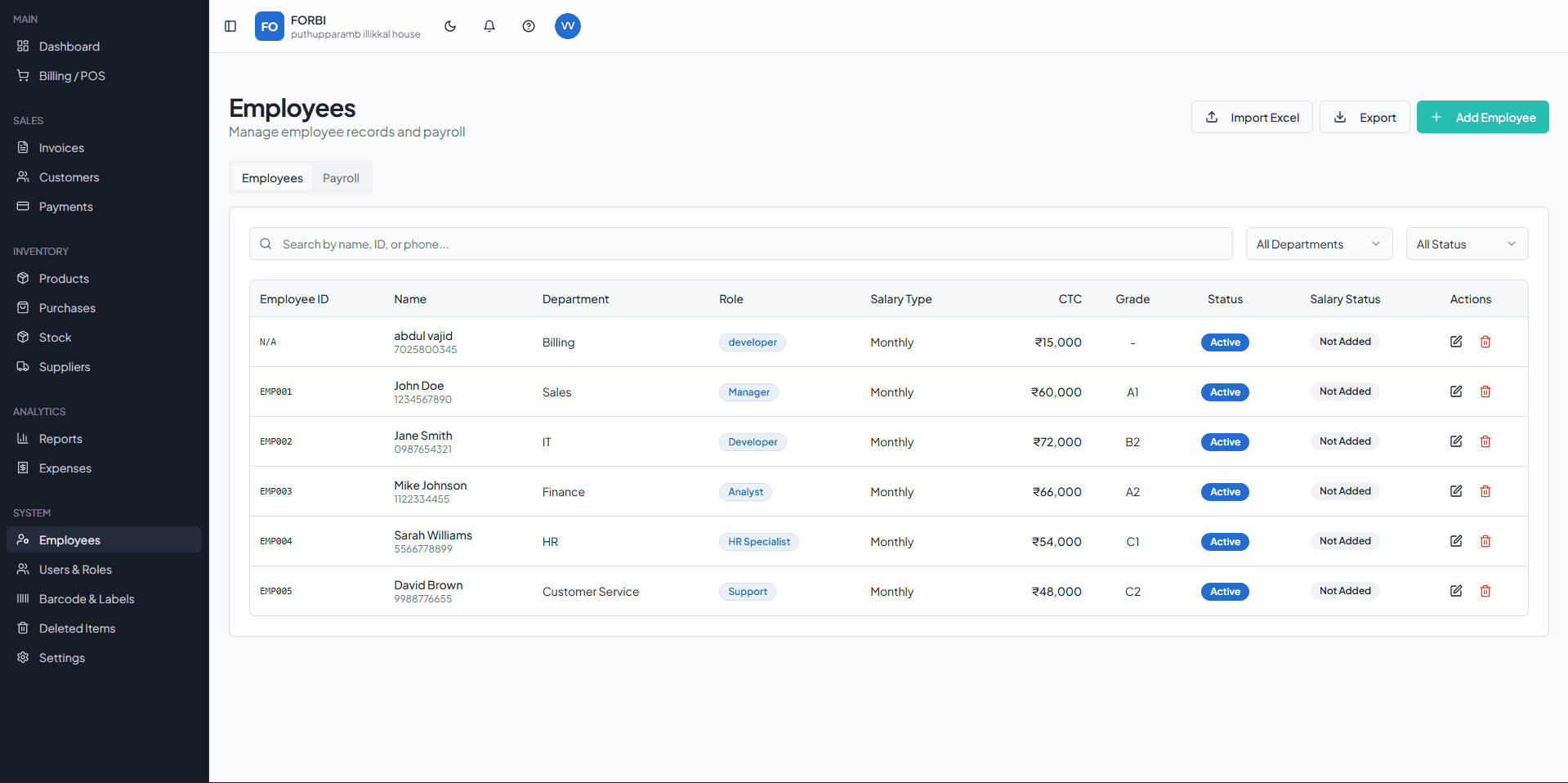
Task: Switch to the Payroll tab
Action: (x=341, y=178)
